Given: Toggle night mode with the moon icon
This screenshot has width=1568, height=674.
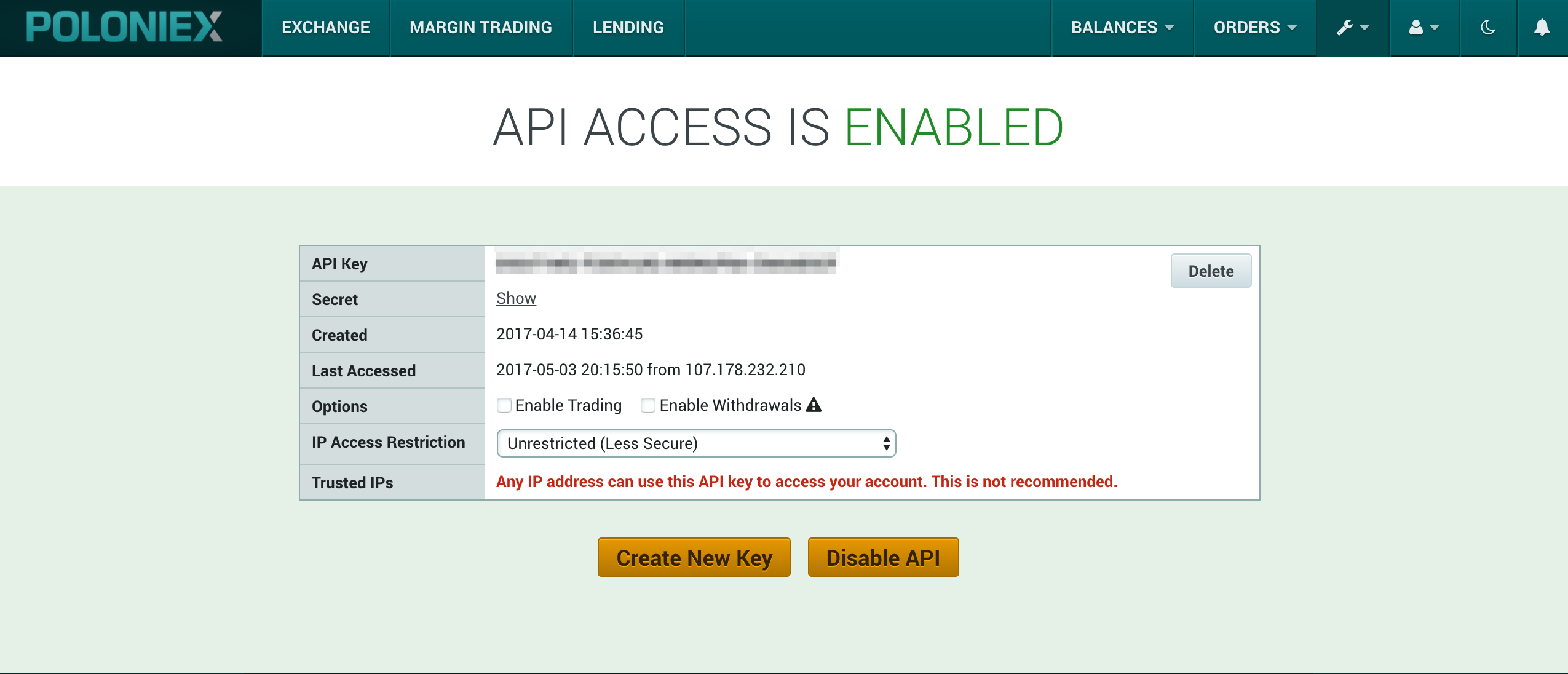Looking at the screenshot, I should coord(1487,27).
